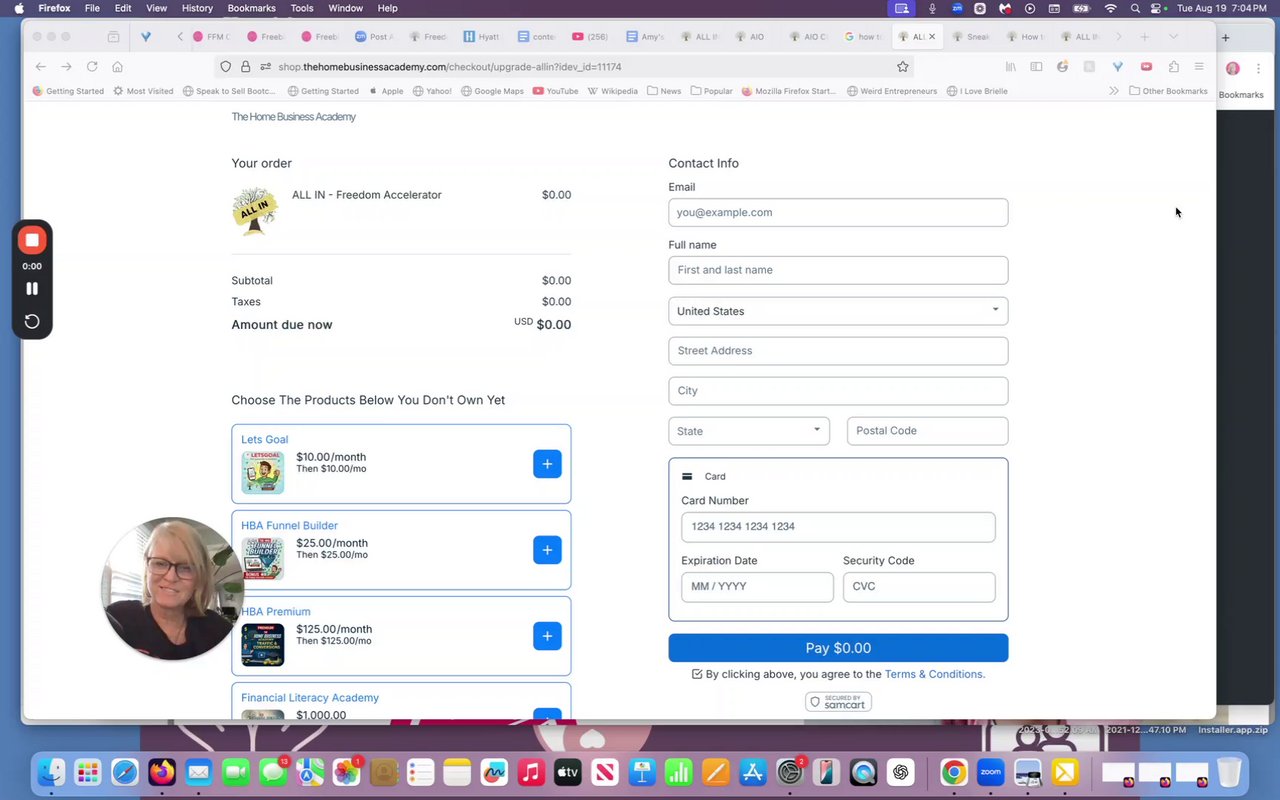Open the Terms & Conditions link
The width and height of the screenshot is (1280, 800).
pos(934,674)
